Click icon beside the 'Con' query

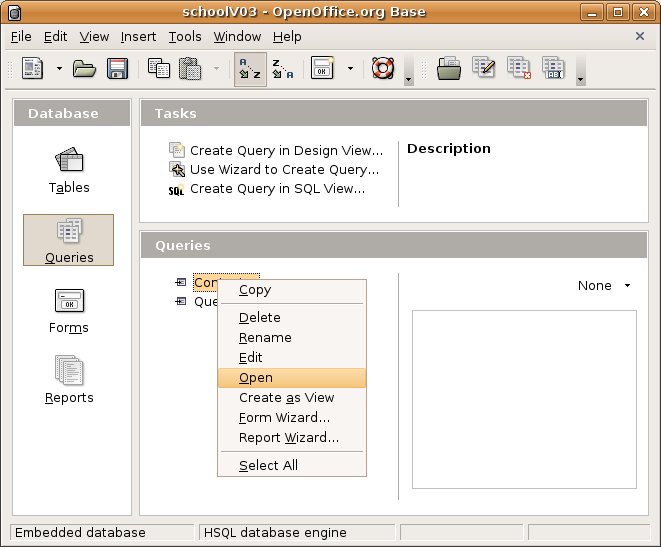click(180, 282)
